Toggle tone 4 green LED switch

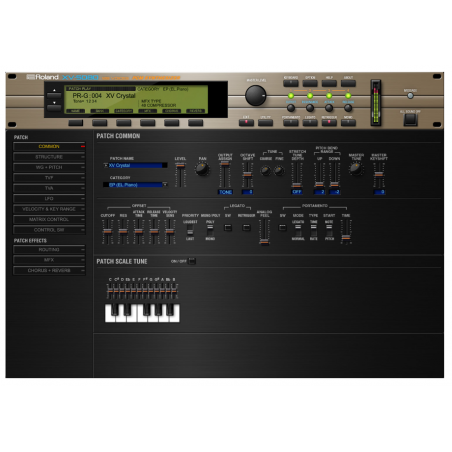348,96
